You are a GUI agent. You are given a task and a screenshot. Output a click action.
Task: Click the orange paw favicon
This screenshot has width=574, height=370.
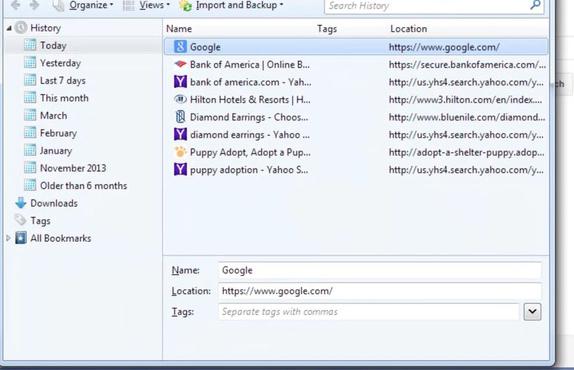click(180, 152)
